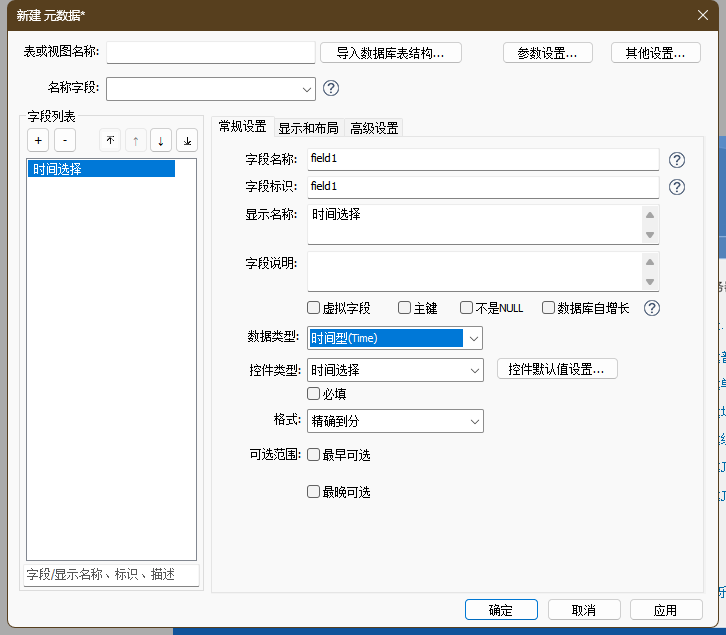
Task: Open the 高级设置 tab
Action: pyautogui.click(x=374, y=128)
